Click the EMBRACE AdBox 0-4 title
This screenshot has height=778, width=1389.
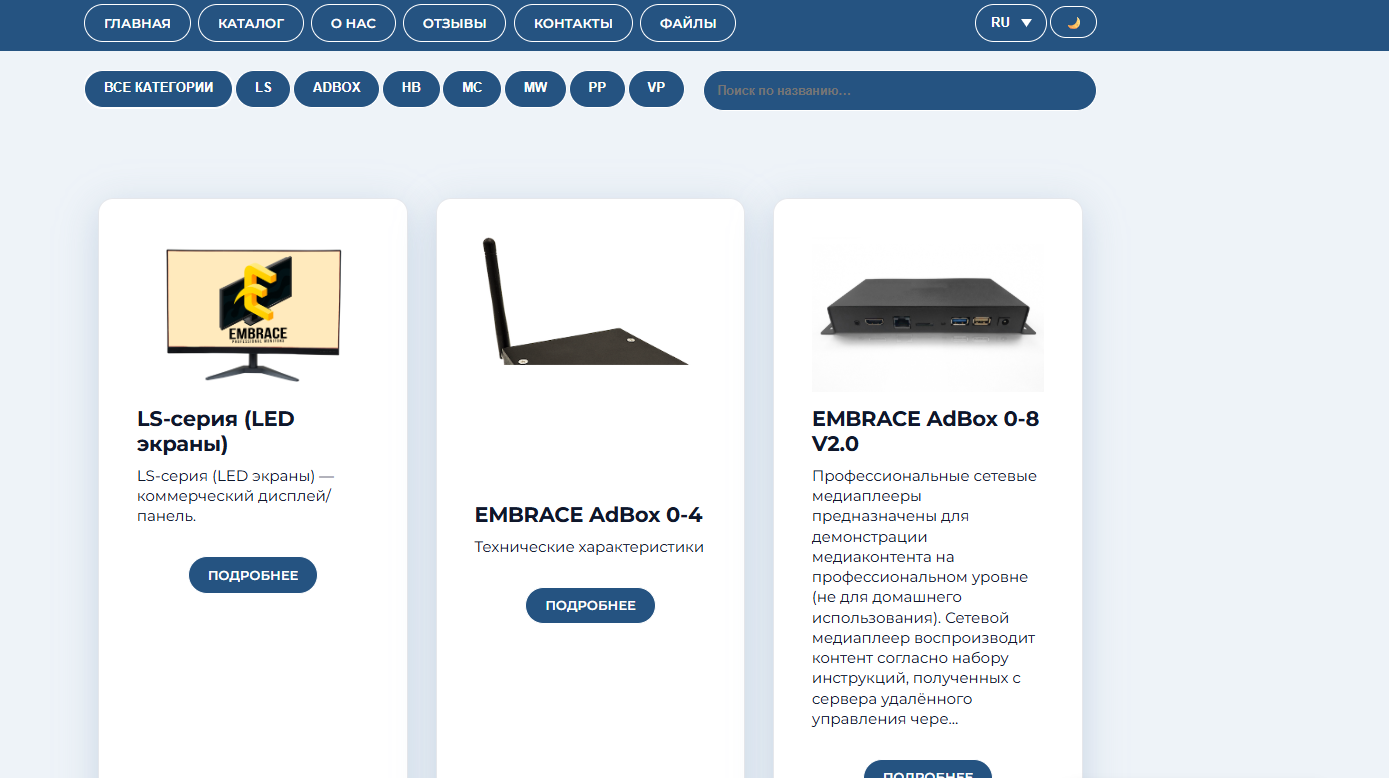(x=589, y=515)
